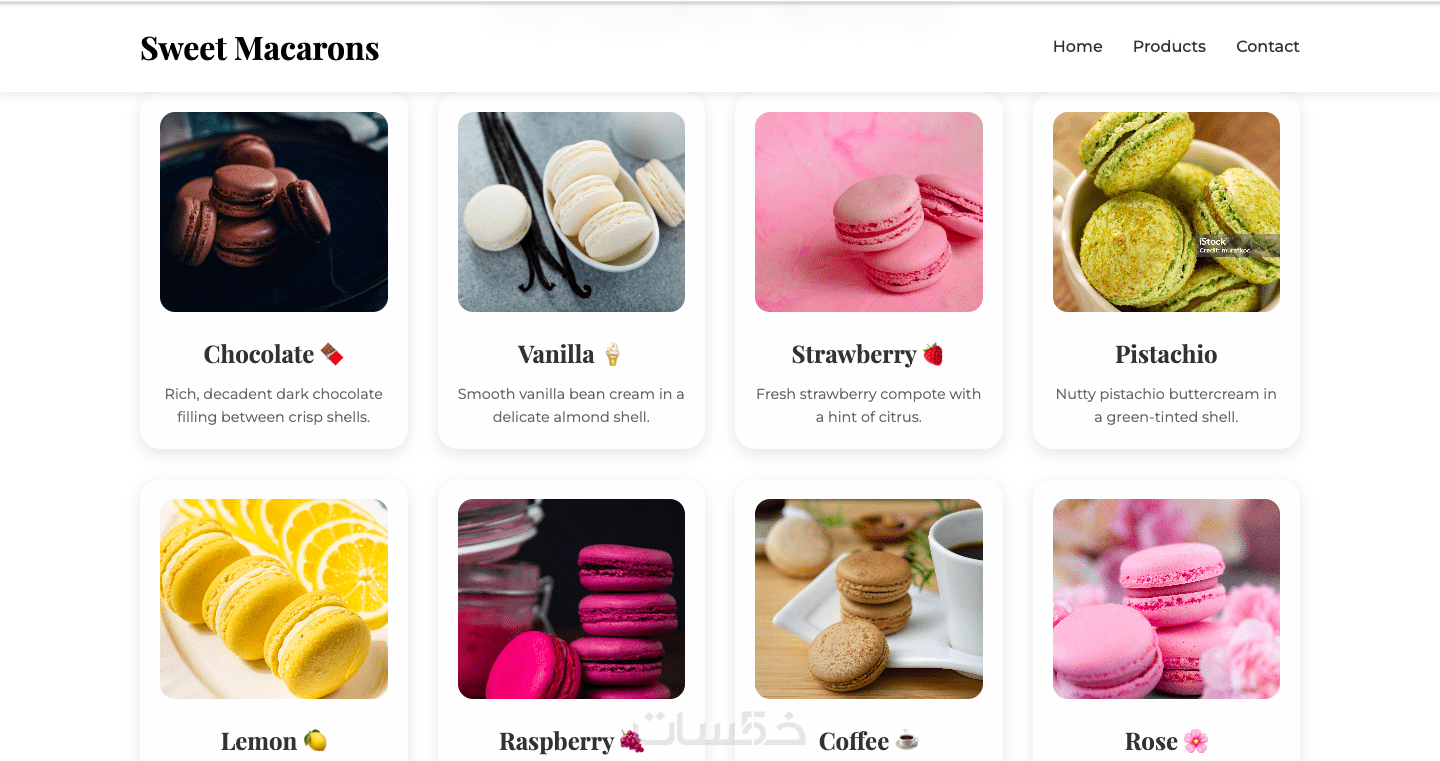Click the Pistachio card heading
Image resolution: width=1440 pixels, height=761 pixels.
click(1166, 354)
